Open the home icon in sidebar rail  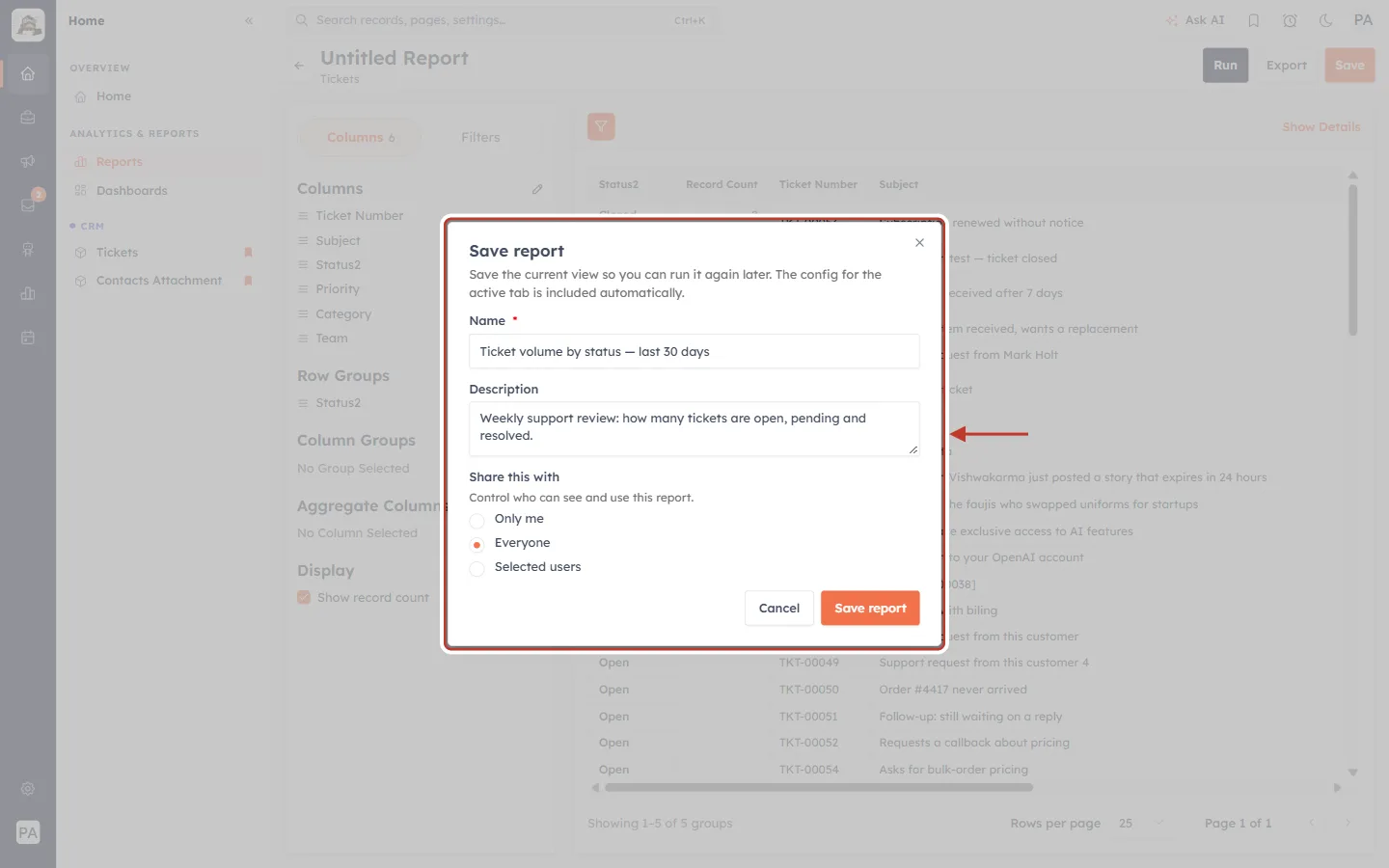point(28,73)
